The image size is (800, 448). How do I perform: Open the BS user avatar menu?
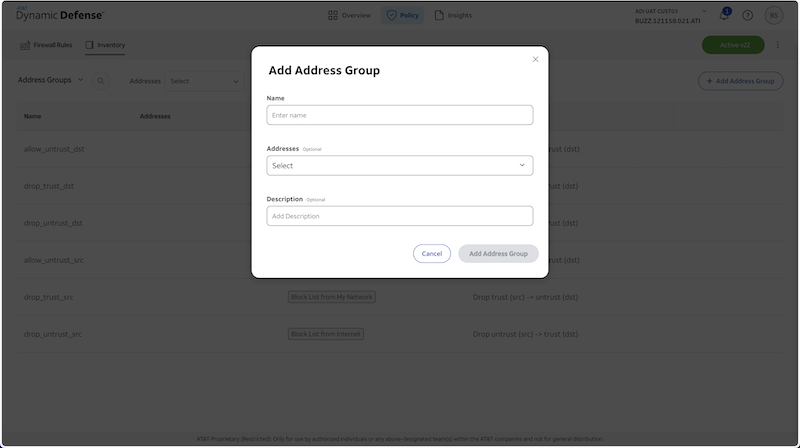pyautogui.click(x=773, y=15)
